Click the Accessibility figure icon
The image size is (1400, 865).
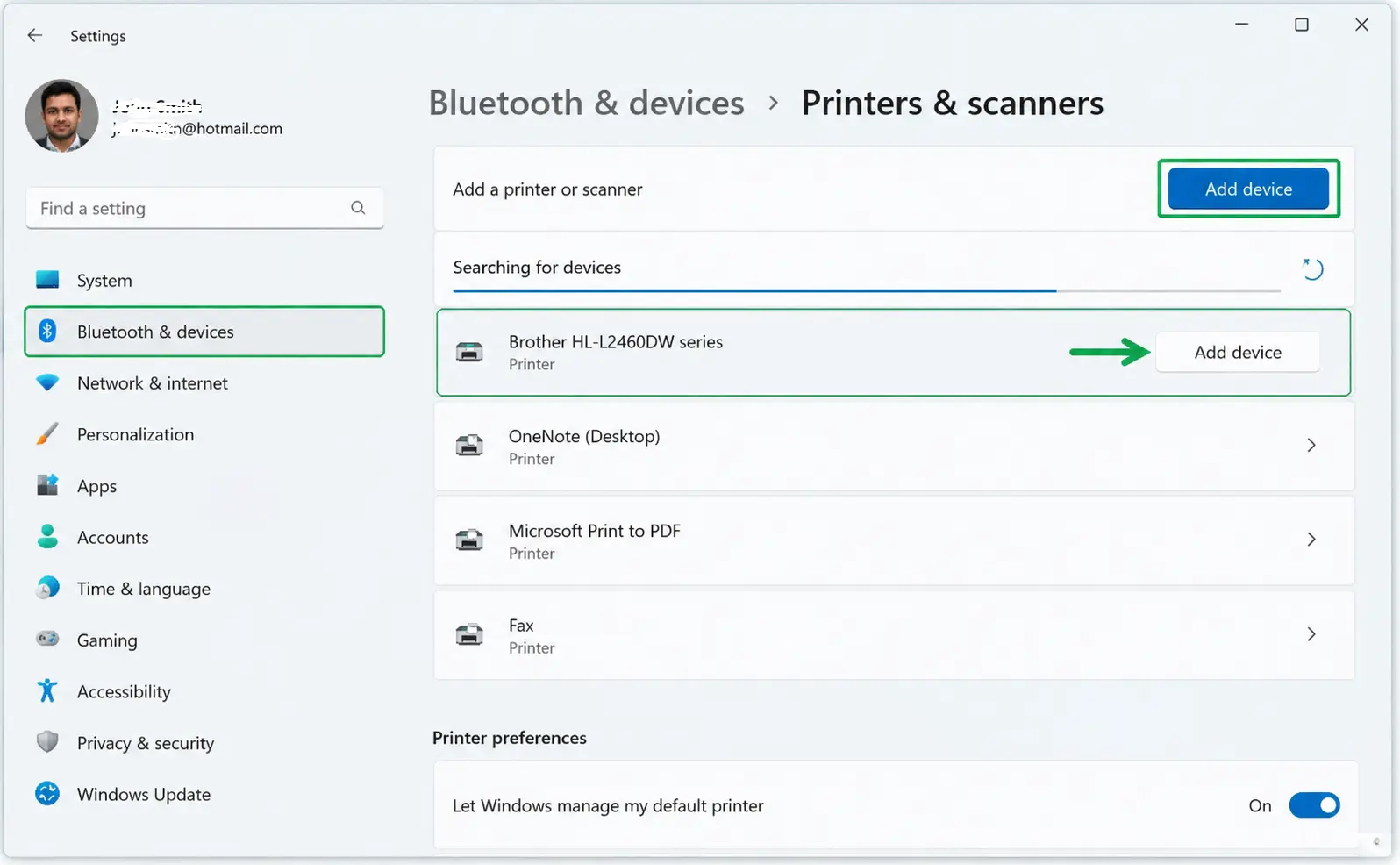[47, 690]
